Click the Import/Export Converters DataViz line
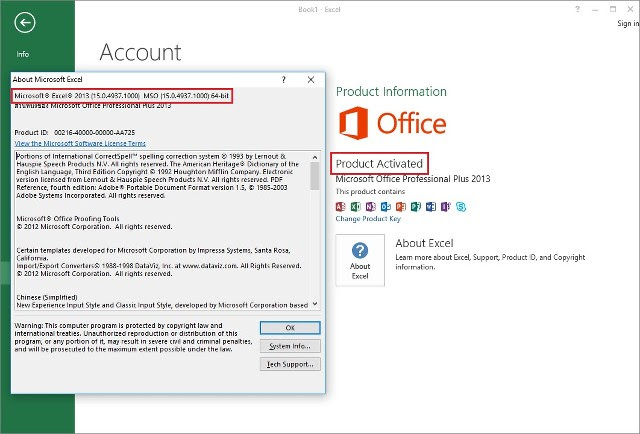The image size is (640, 434). [159, 266]
